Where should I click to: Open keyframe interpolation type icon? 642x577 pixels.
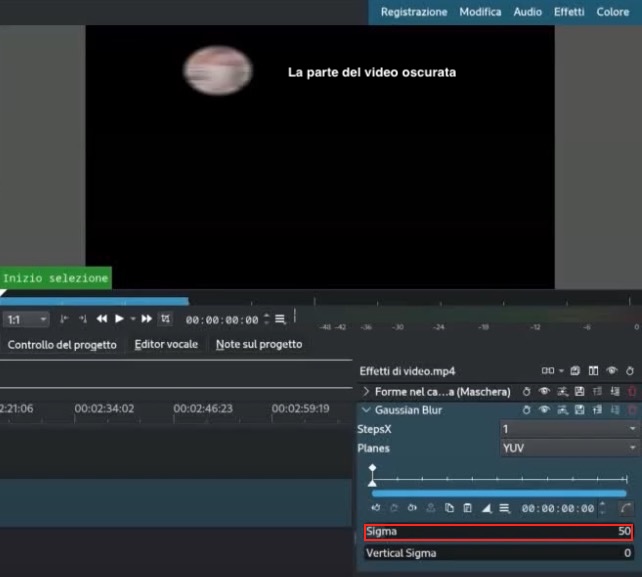pyautogui.click(x=486, y=508)
